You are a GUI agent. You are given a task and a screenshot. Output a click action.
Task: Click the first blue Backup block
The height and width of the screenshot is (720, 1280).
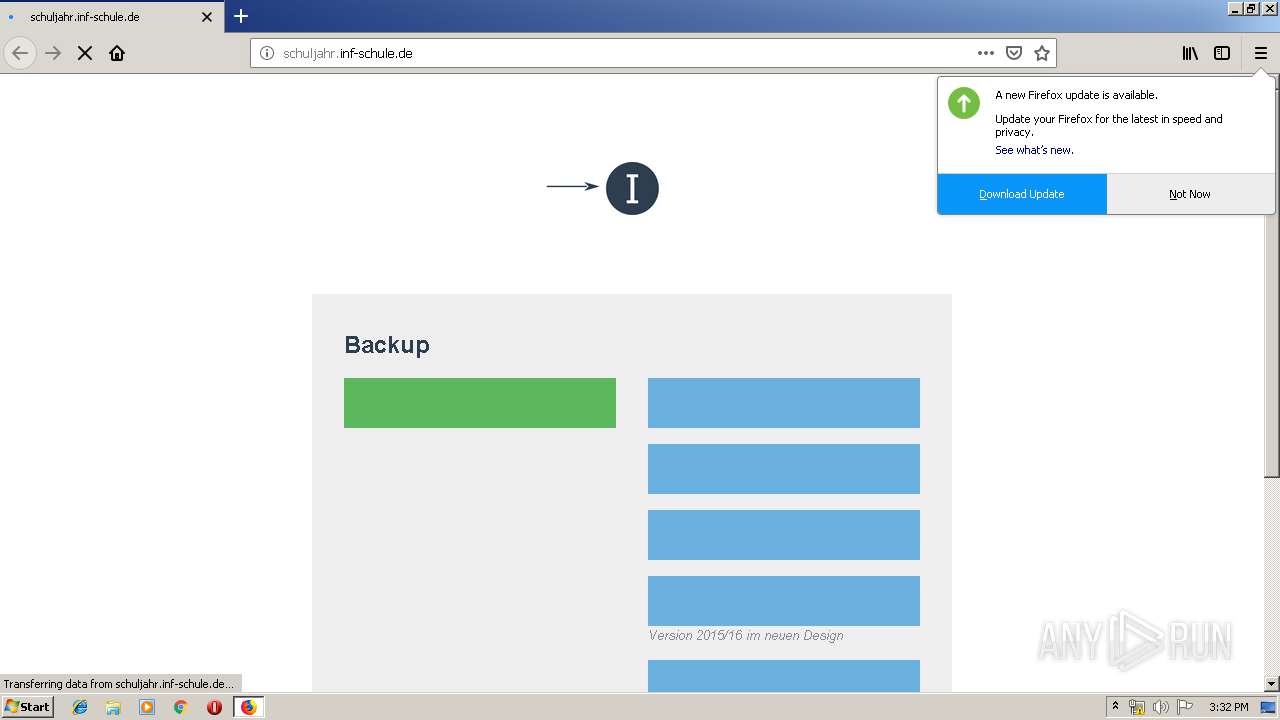(x=784, y=403)
